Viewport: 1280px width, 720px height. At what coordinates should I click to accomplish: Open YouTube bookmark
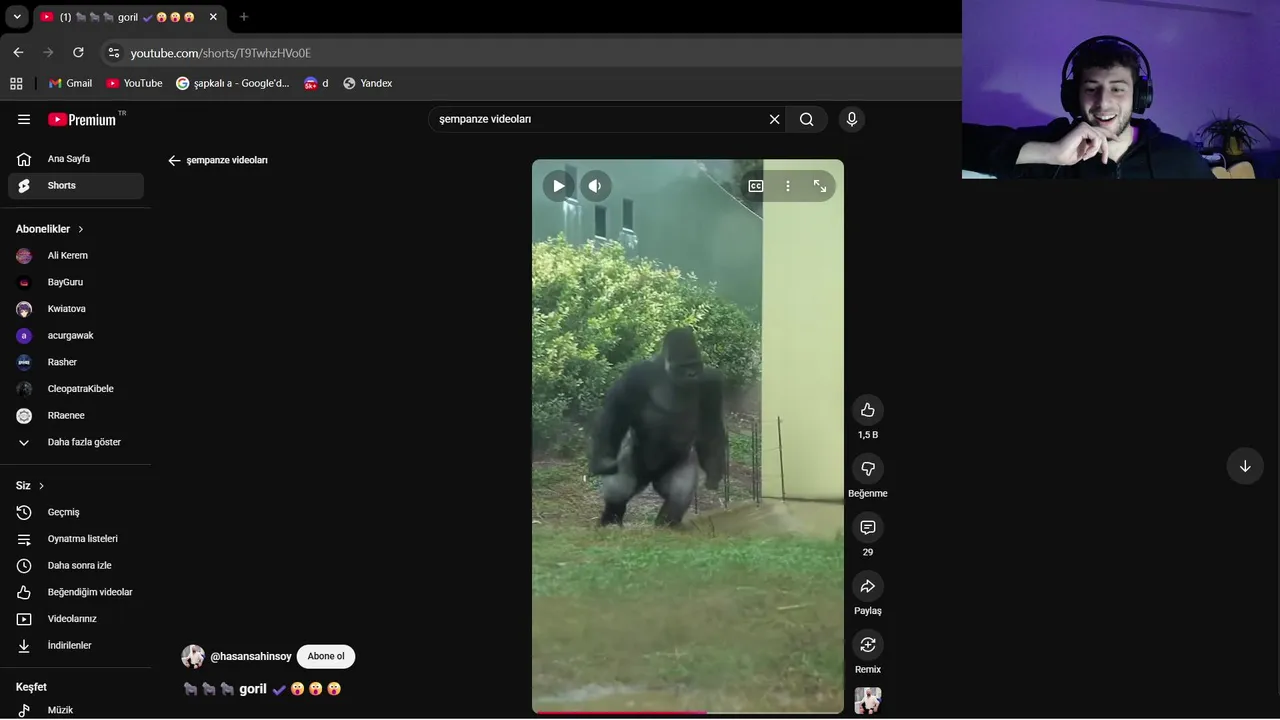pos(134,83)
